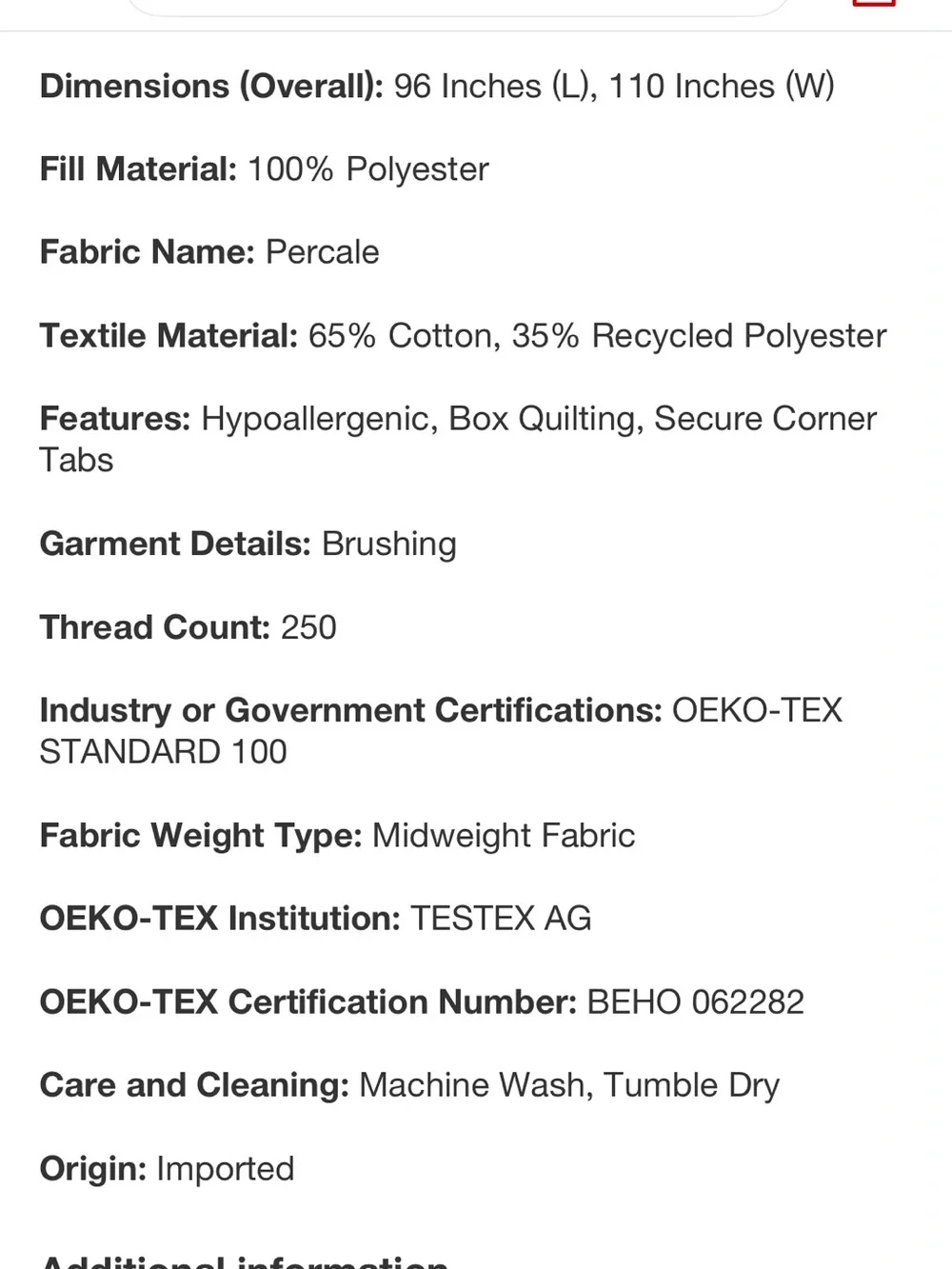Tap the Textile Material specification line
The image size is (952, 1269).
point(463,336)
